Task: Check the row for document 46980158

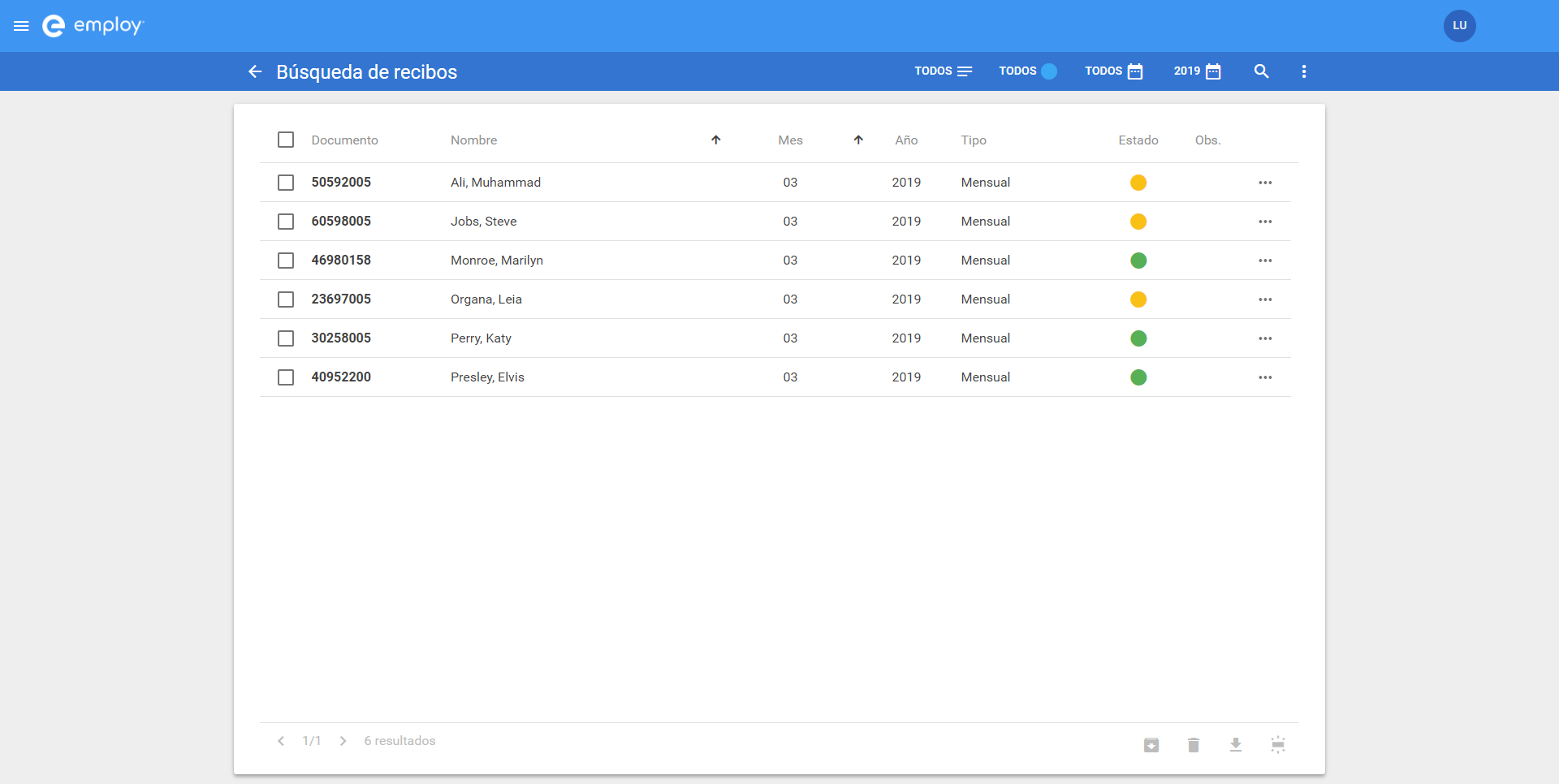Action: (x=286, y=261)
